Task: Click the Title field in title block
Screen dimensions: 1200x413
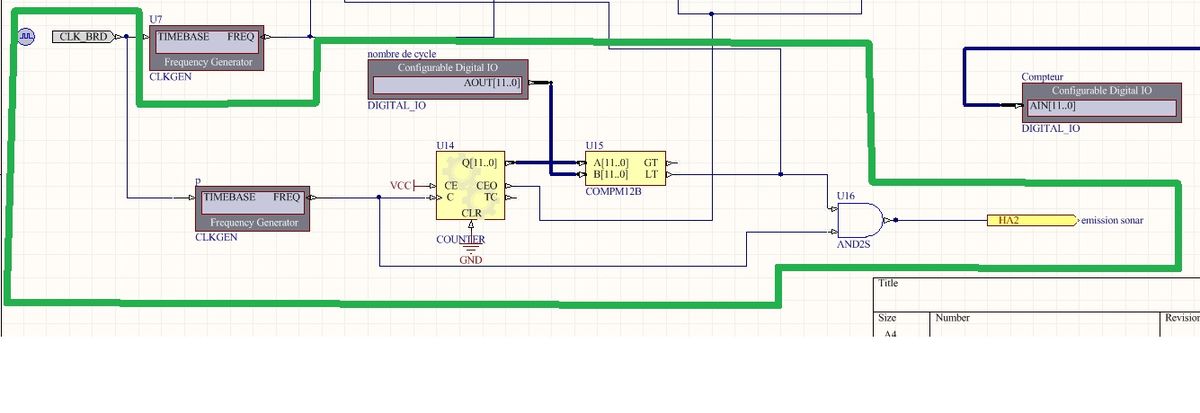Action: pos(888,283)
